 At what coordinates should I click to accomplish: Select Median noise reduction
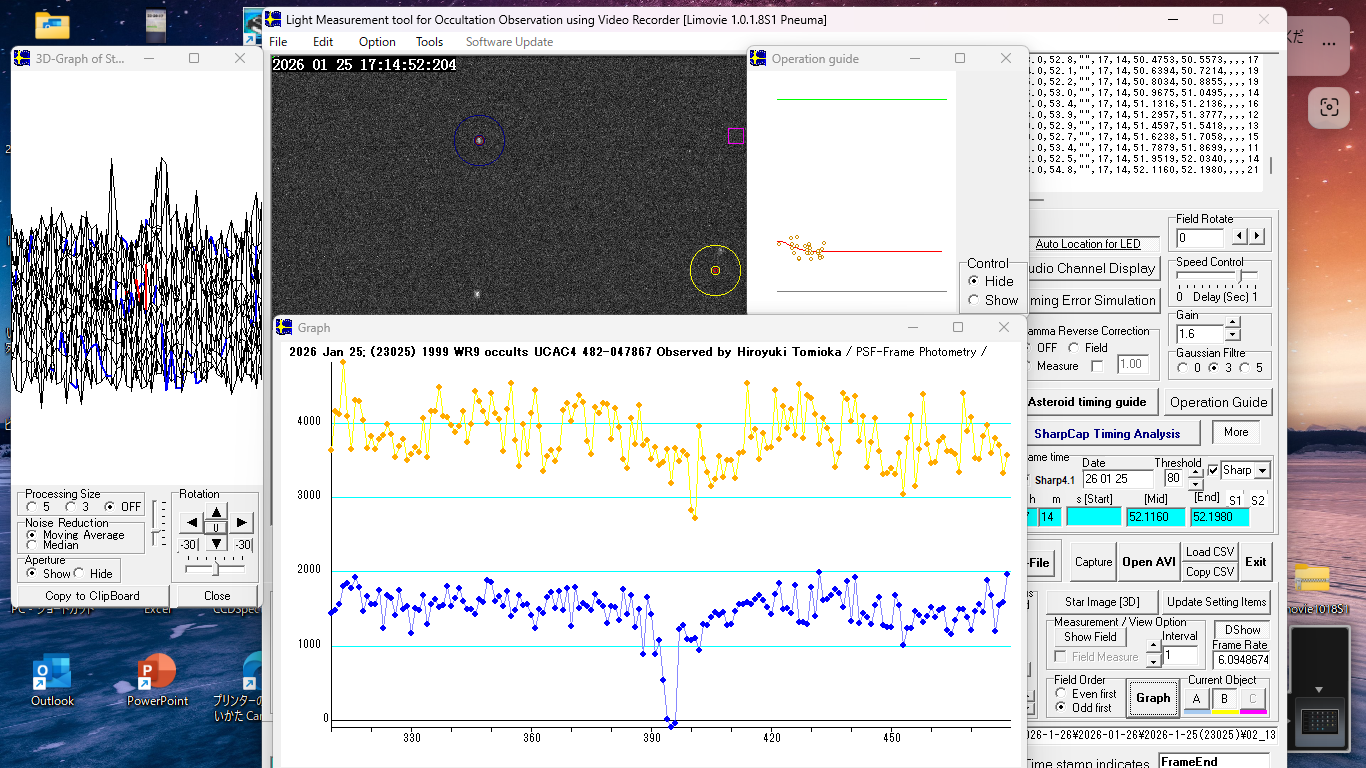click(x=32, y=546)
